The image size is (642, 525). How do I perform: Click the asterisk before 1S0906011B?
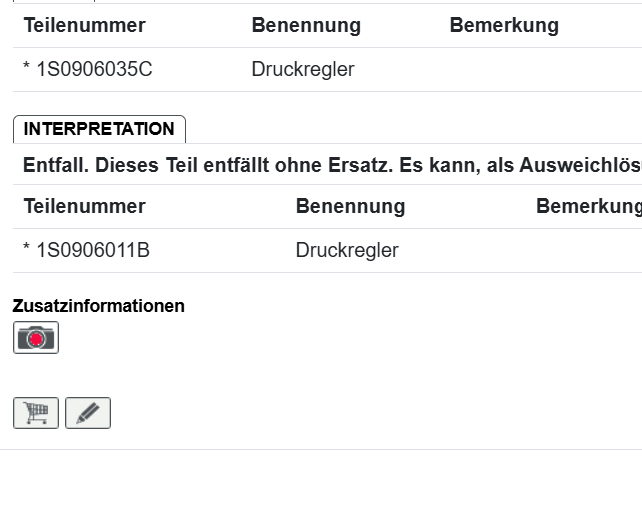[x=27, y=250]
